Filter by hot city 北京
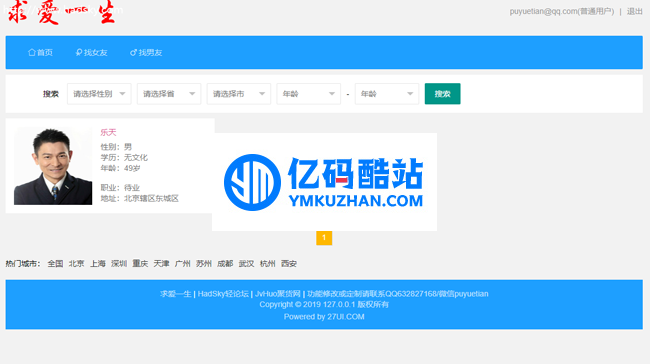Viewport: 650px width, 364px height. 76,264
